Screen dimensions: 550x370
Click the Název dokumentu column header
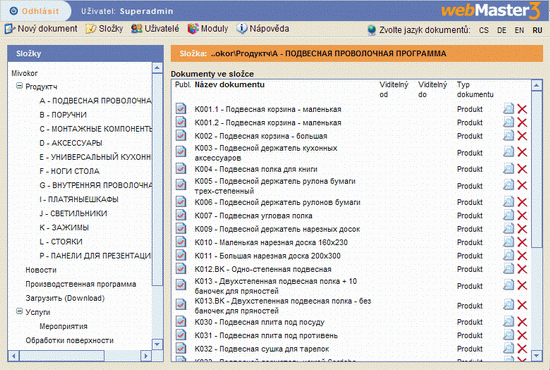click(x=230, y=85)
